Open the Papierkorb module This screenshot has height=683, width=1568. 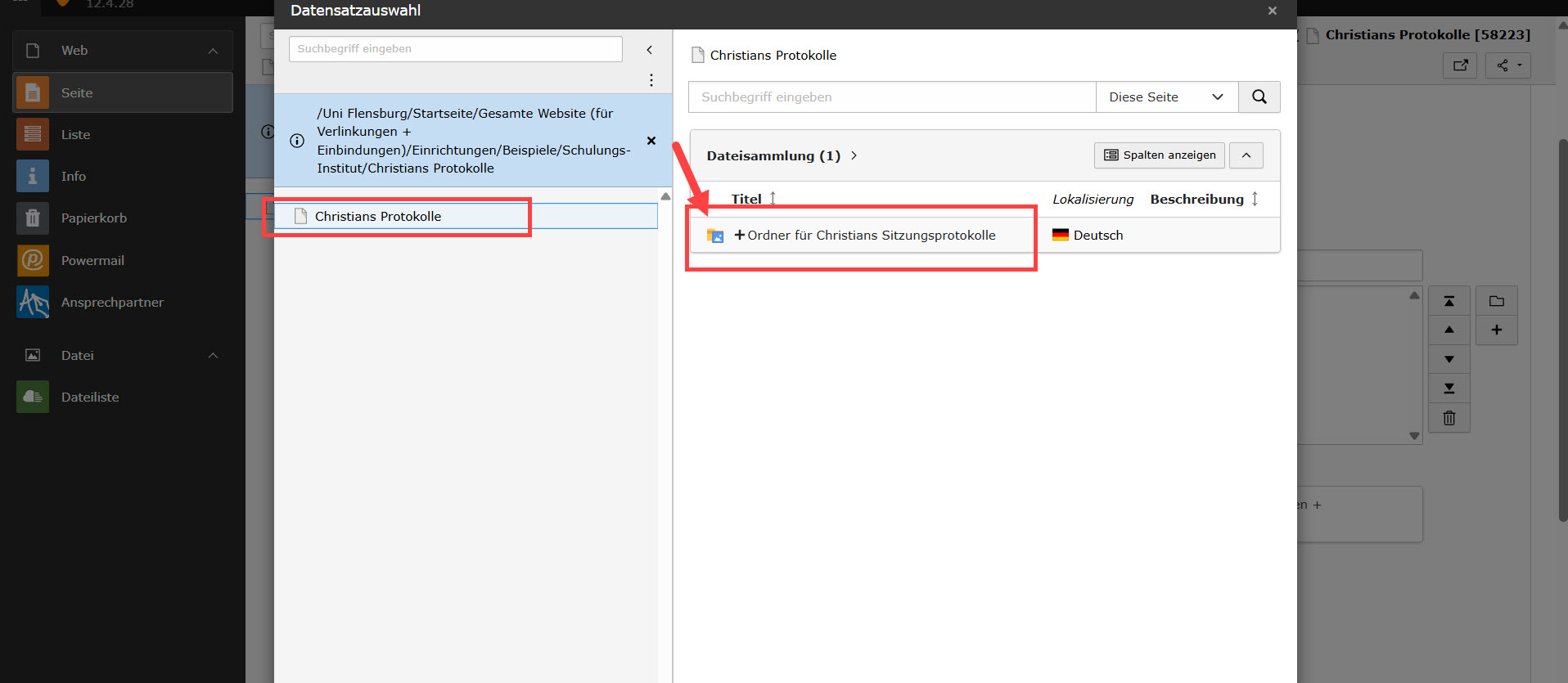coord(93,218)
